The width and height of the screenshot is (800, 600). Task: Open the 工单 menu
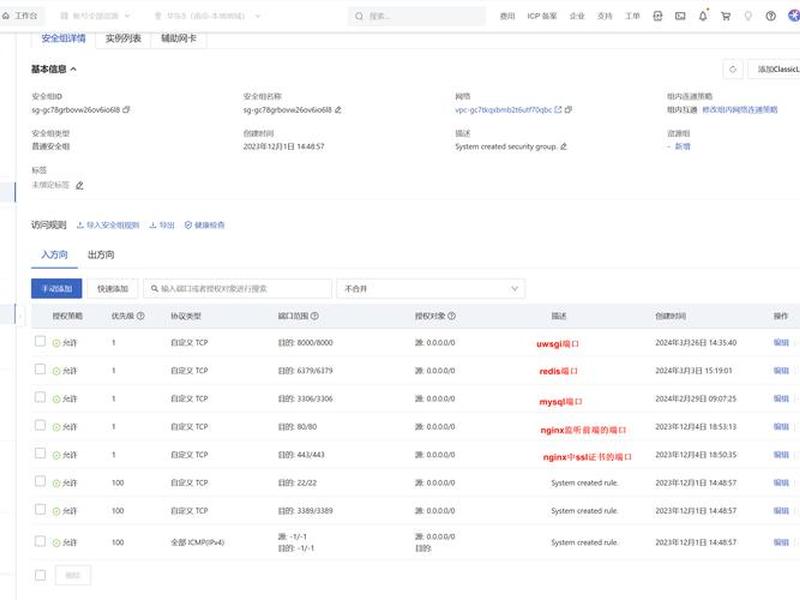tap(632, 16)
